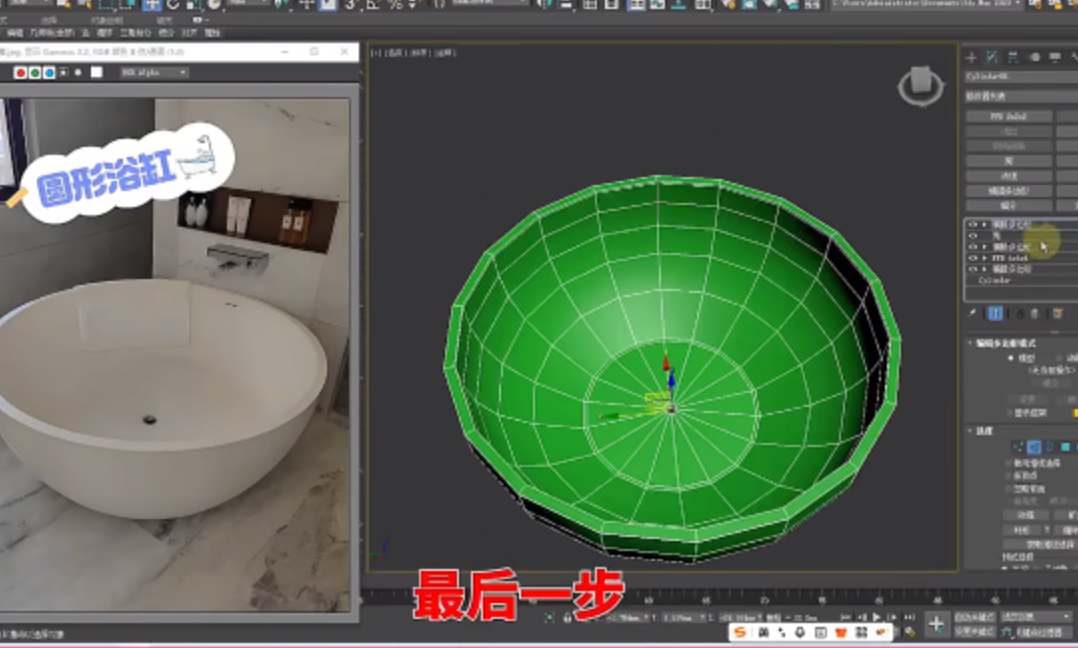This screenshot has width=1078, height=648.
Task: Click the Sogou input method logo
Action: 740,632
